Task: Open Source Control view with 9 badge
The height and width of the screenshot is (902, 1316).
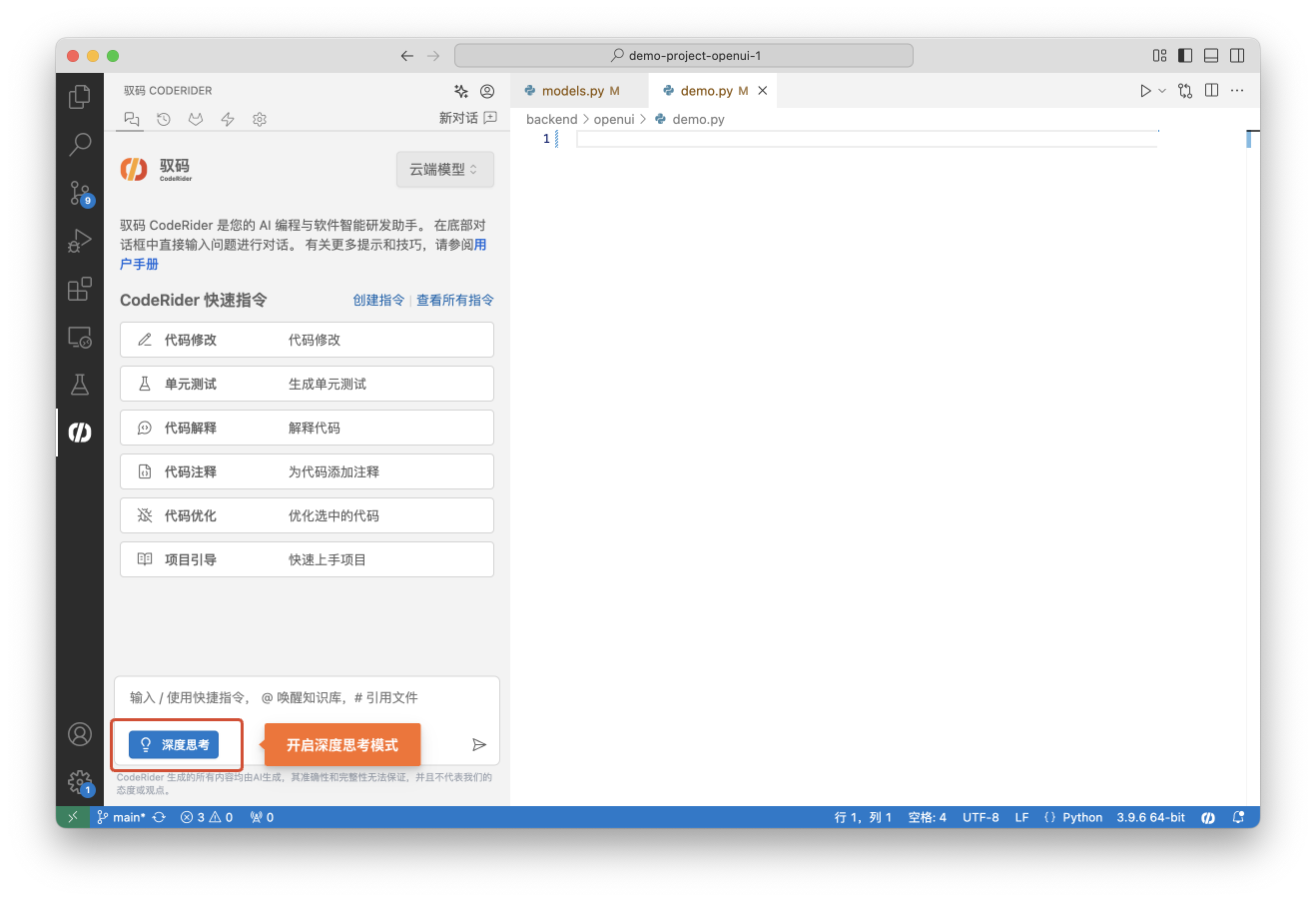Action: 79,193
